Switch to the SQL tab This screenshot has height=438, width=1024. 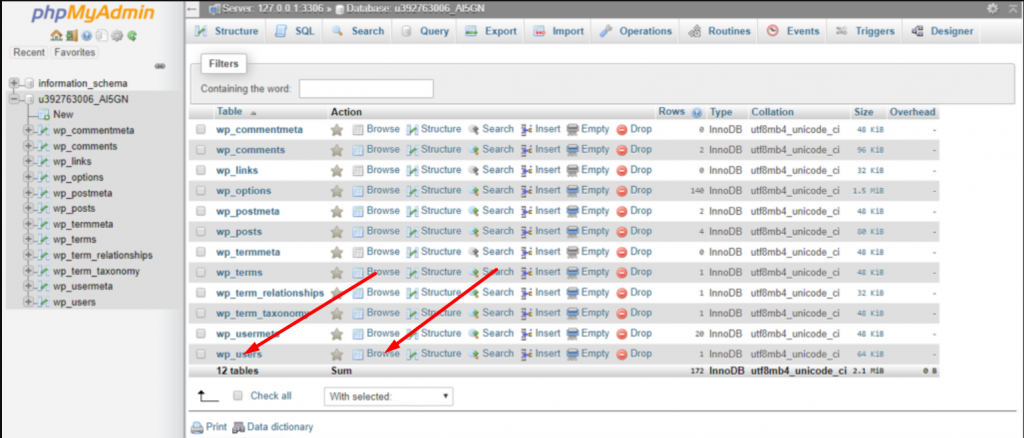[294, 31]
